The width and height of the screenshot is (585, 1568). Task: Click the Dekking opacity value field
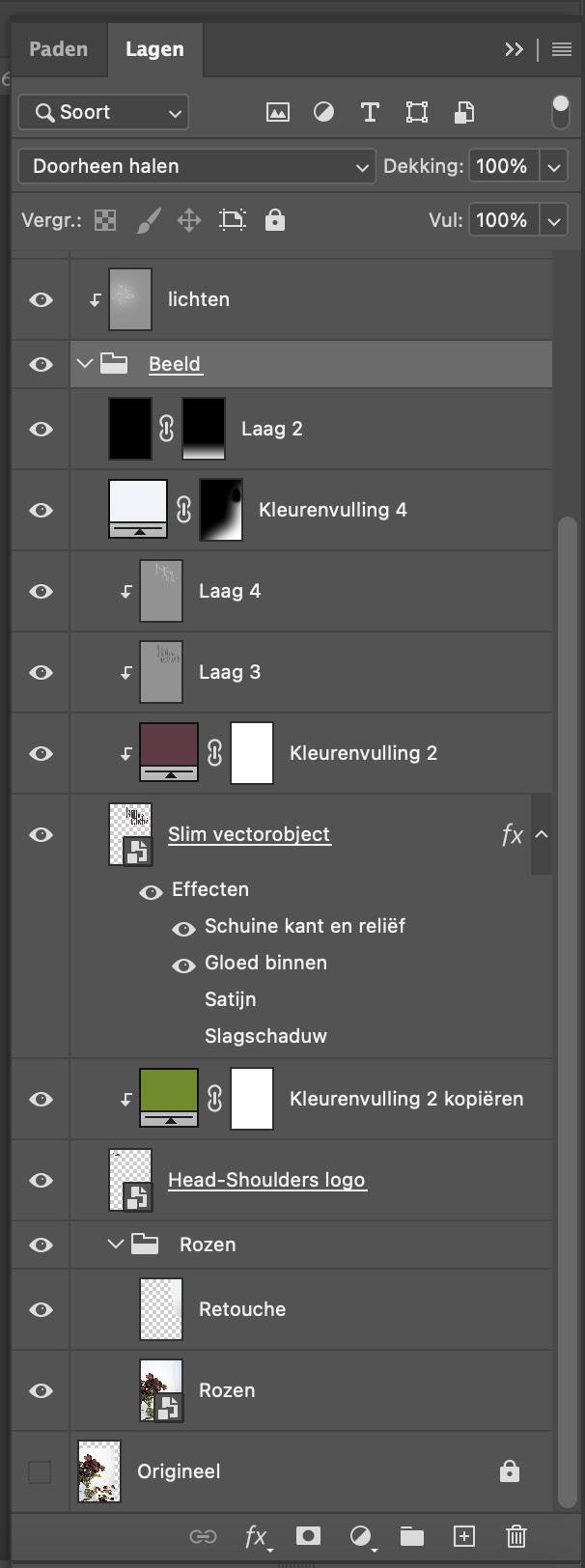(501, 166)
